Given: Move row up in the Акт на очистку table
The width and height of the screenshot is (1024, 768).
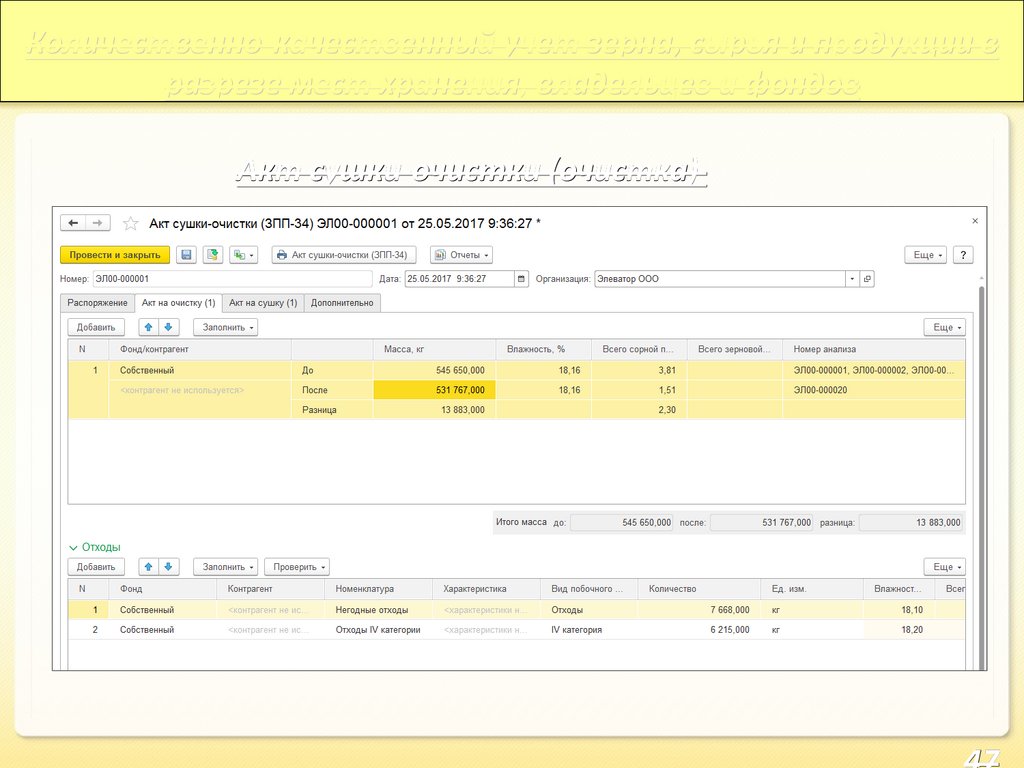Looking at the screenshot, I should click(x=148, y=327).
